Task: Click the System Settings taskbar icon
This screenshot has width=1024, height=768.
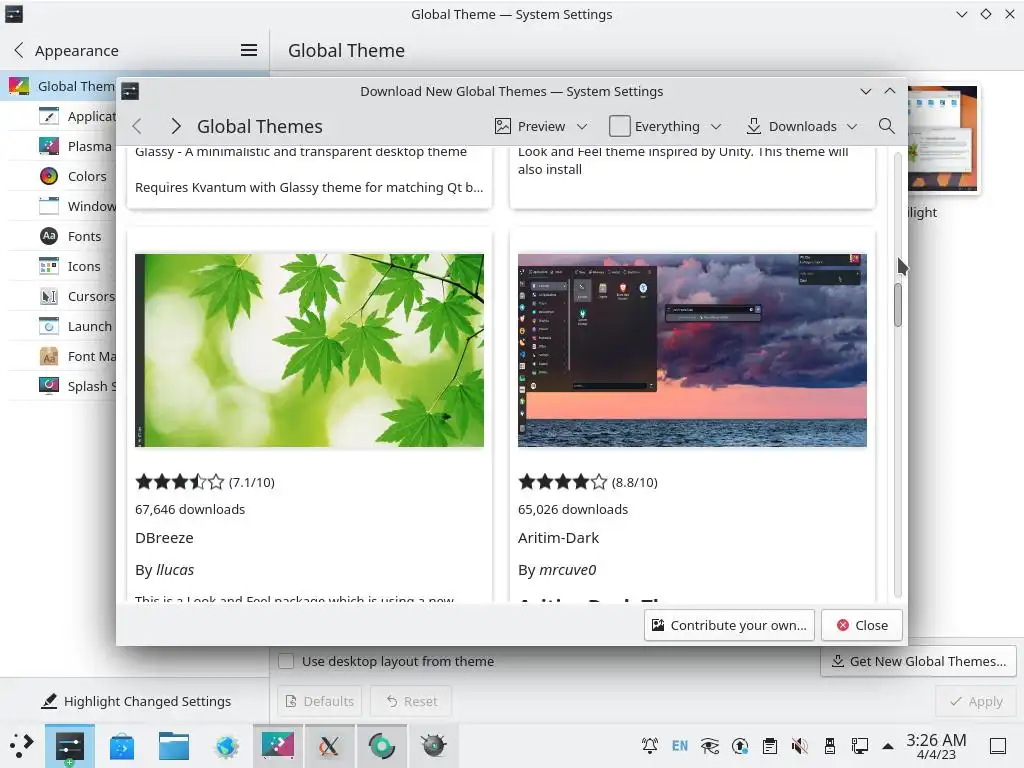Action: coord(70,746)
